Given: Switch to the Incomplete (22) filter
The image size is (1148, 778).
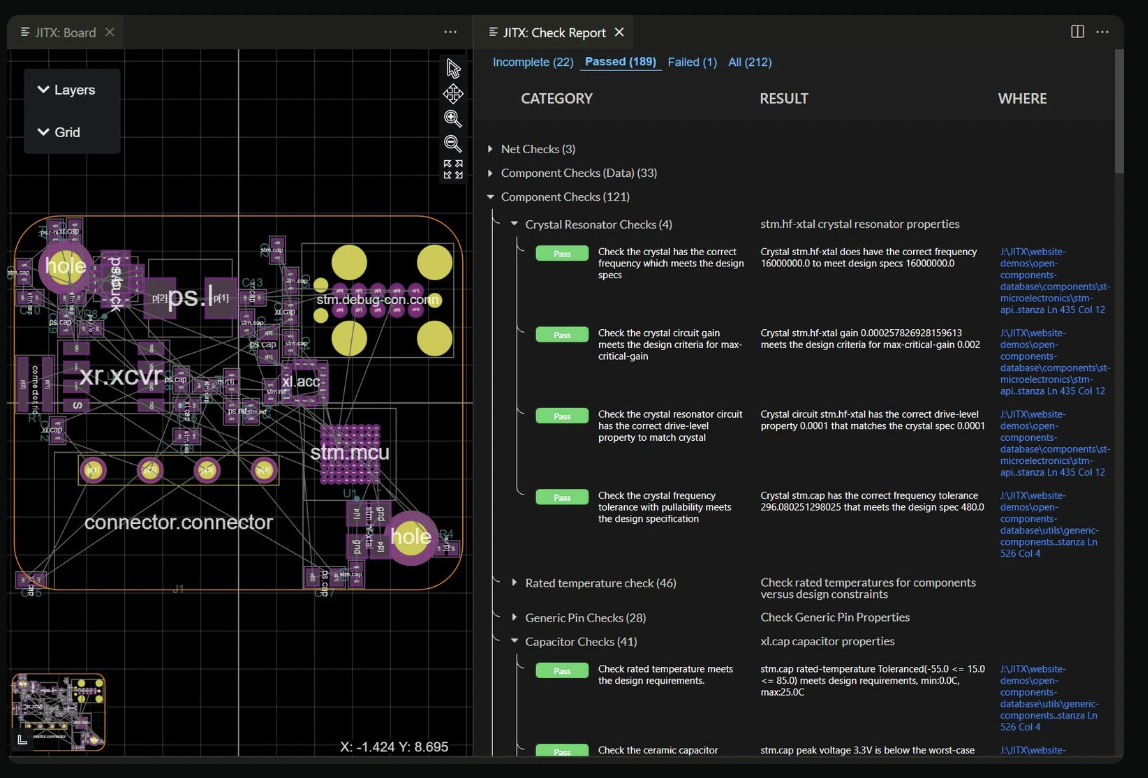Looking at the screenshot, I should coord(532,62).
